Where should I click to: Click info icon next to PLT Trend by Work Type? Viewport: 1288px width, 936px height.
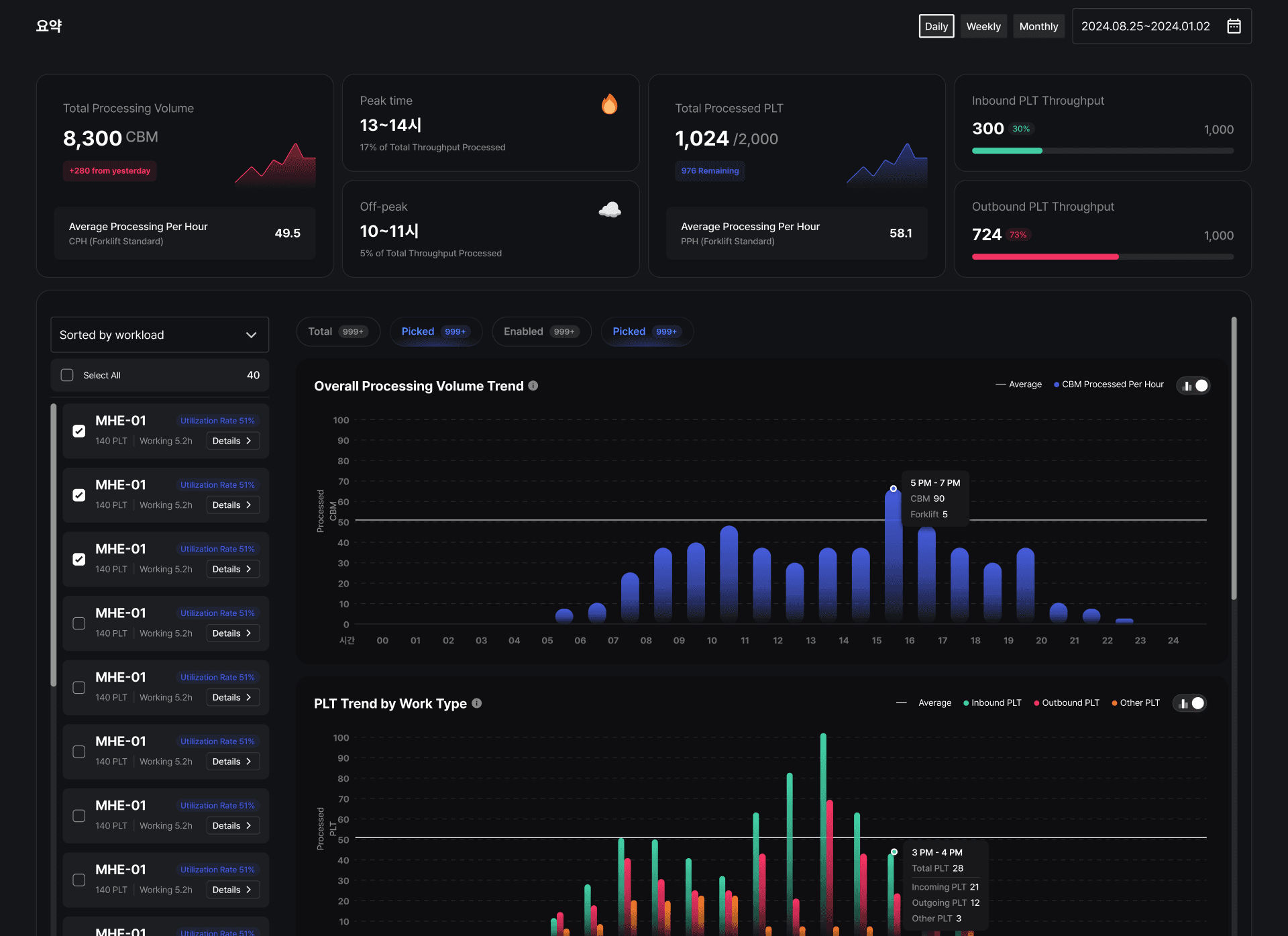pos(477,703)
